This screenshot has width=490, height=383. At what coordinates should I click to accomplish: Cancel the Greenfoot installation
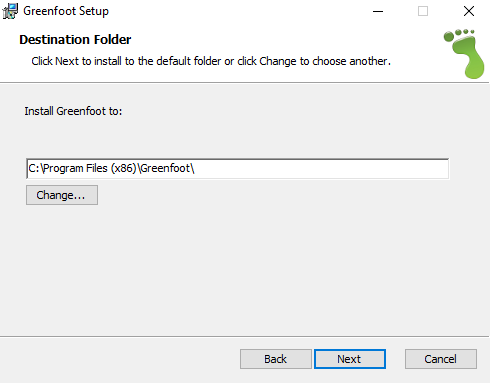point(441,359)
